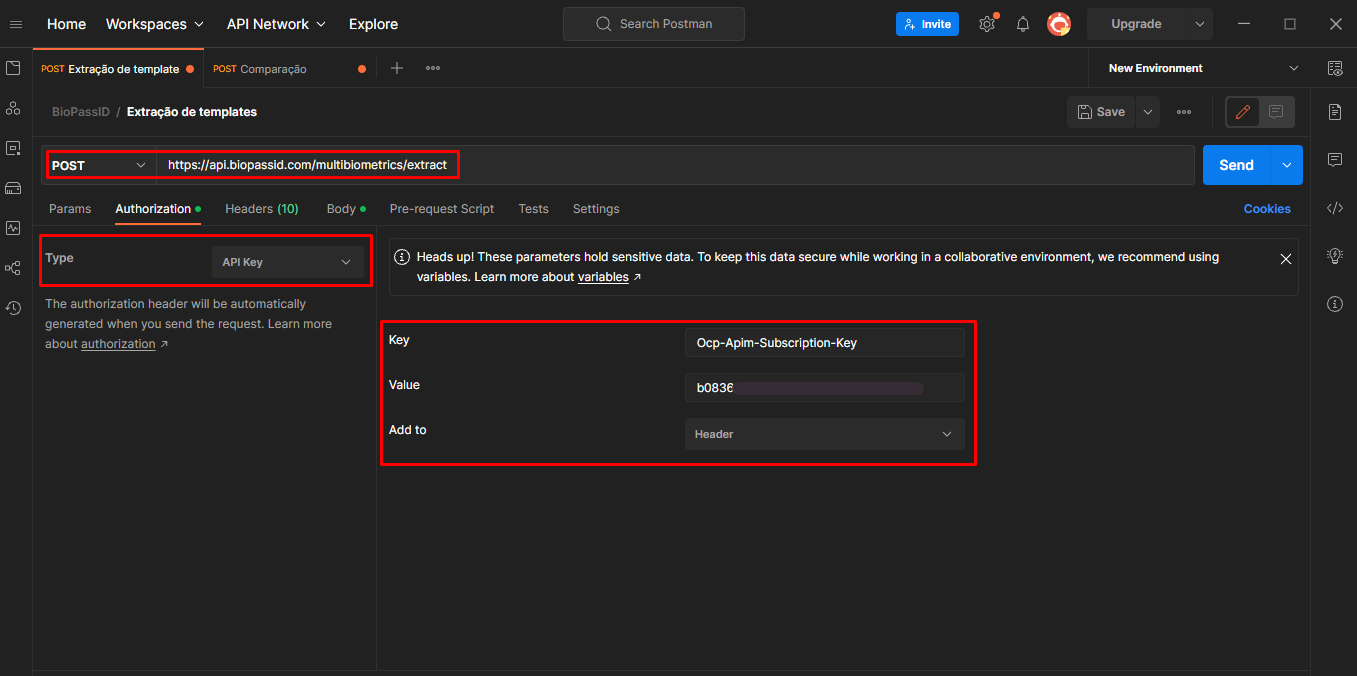
Task: Open Comments icon in right sidebar
Action: click(1335, 160)
